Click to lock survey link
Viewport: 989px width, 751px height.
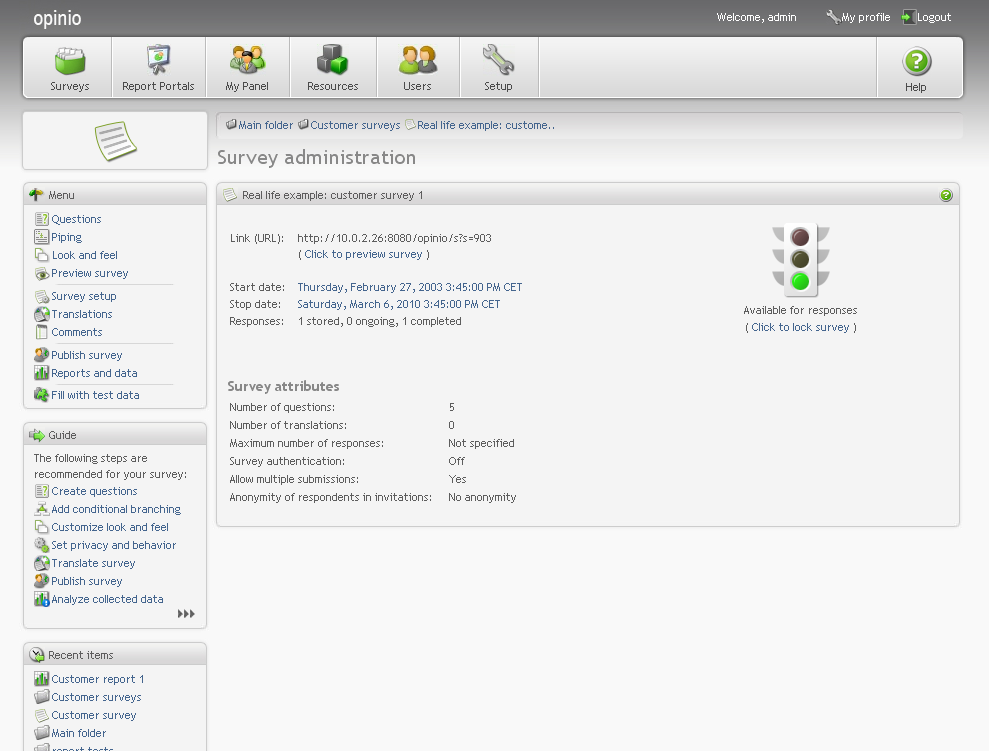(800, 327)
